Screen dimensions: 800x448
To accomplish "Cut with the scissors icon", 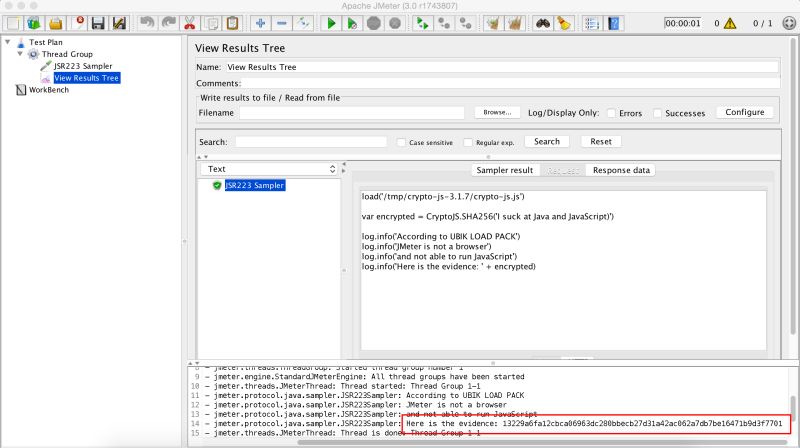I will tap(190, 23).
